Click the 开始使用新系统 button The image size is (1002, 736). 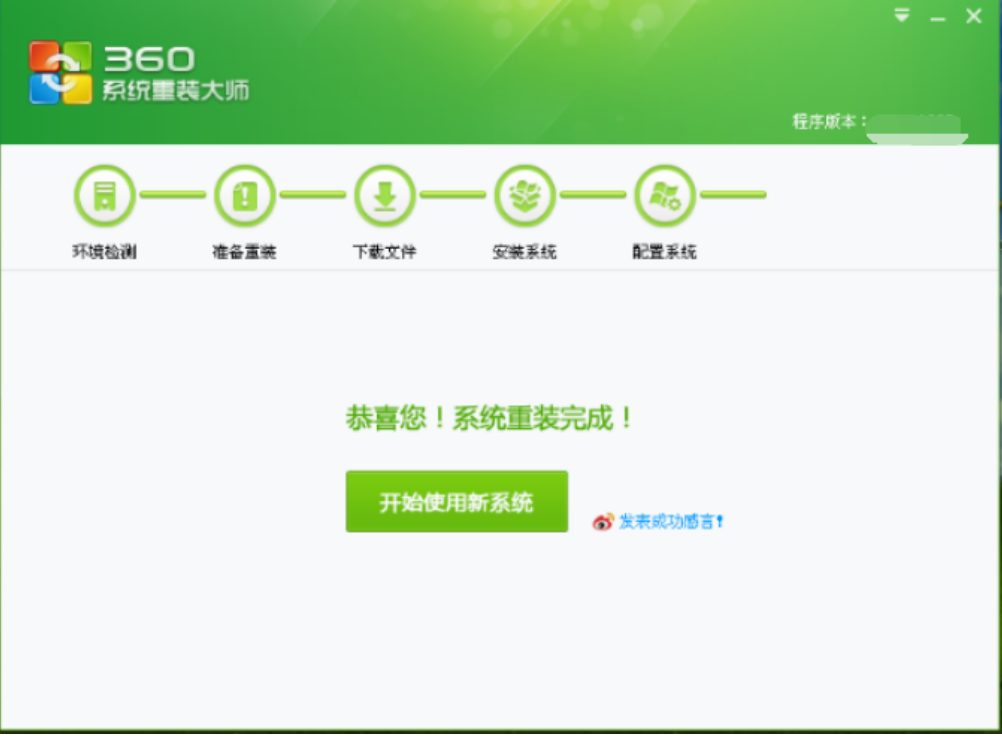click(456, 501)
